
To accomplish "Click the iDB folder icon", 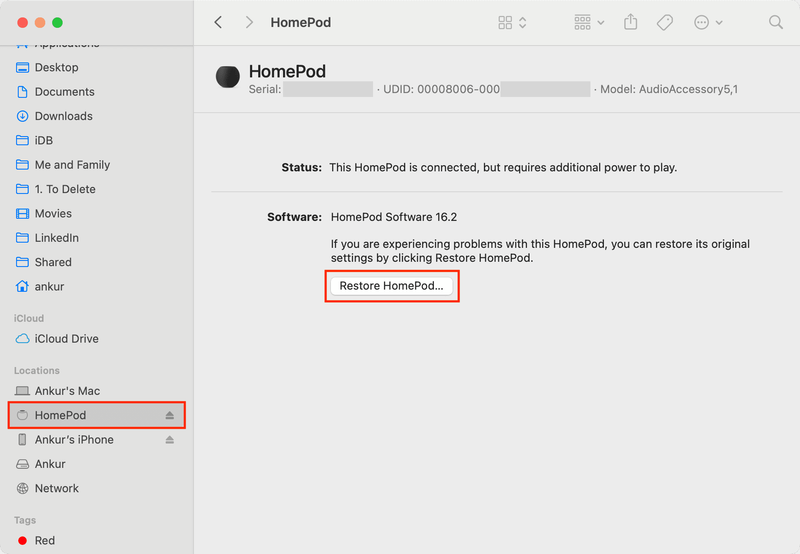I will [22, 140].
